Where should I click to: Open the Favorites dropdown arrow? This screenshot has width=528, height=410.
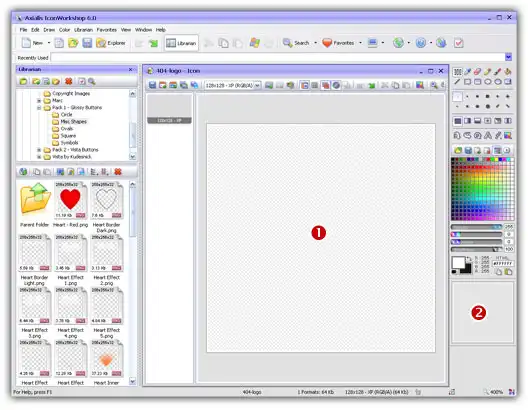coord(360,43)
